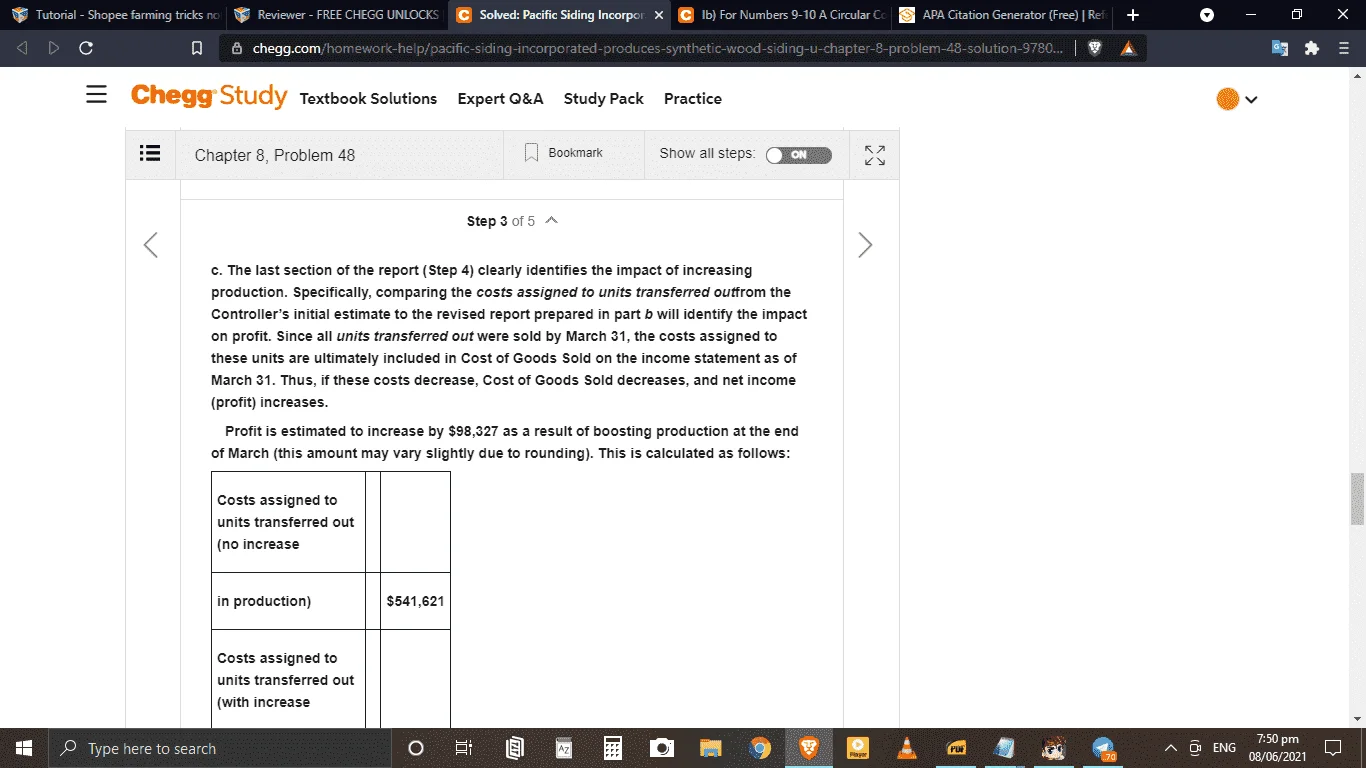Bookmark this page in the address bar
1366x768 pixels.
pos(197,48)
